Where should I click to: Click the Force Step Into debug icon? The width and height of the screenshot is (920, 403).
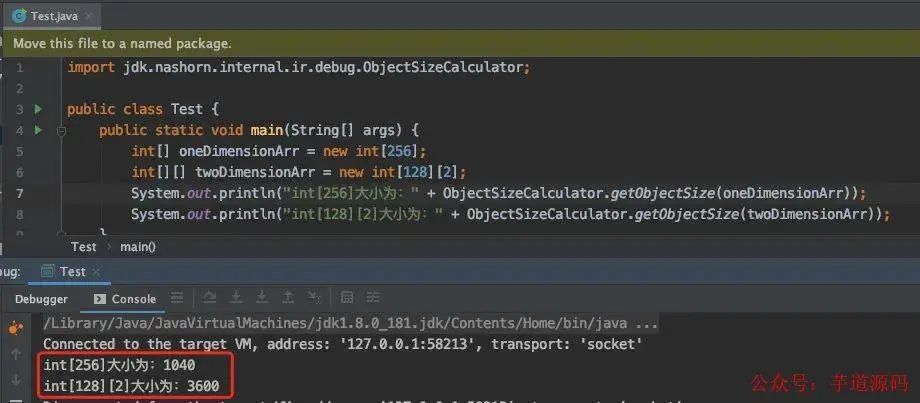262,298
